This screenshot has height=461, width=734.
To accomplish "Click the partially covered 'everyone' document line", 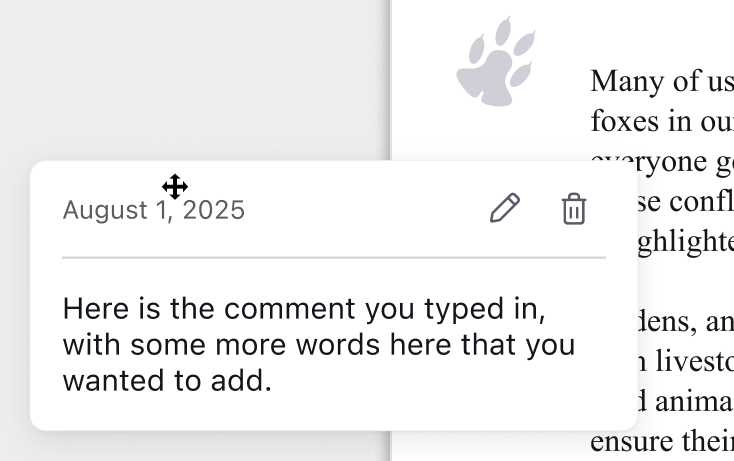I will [x=661, y=159].
